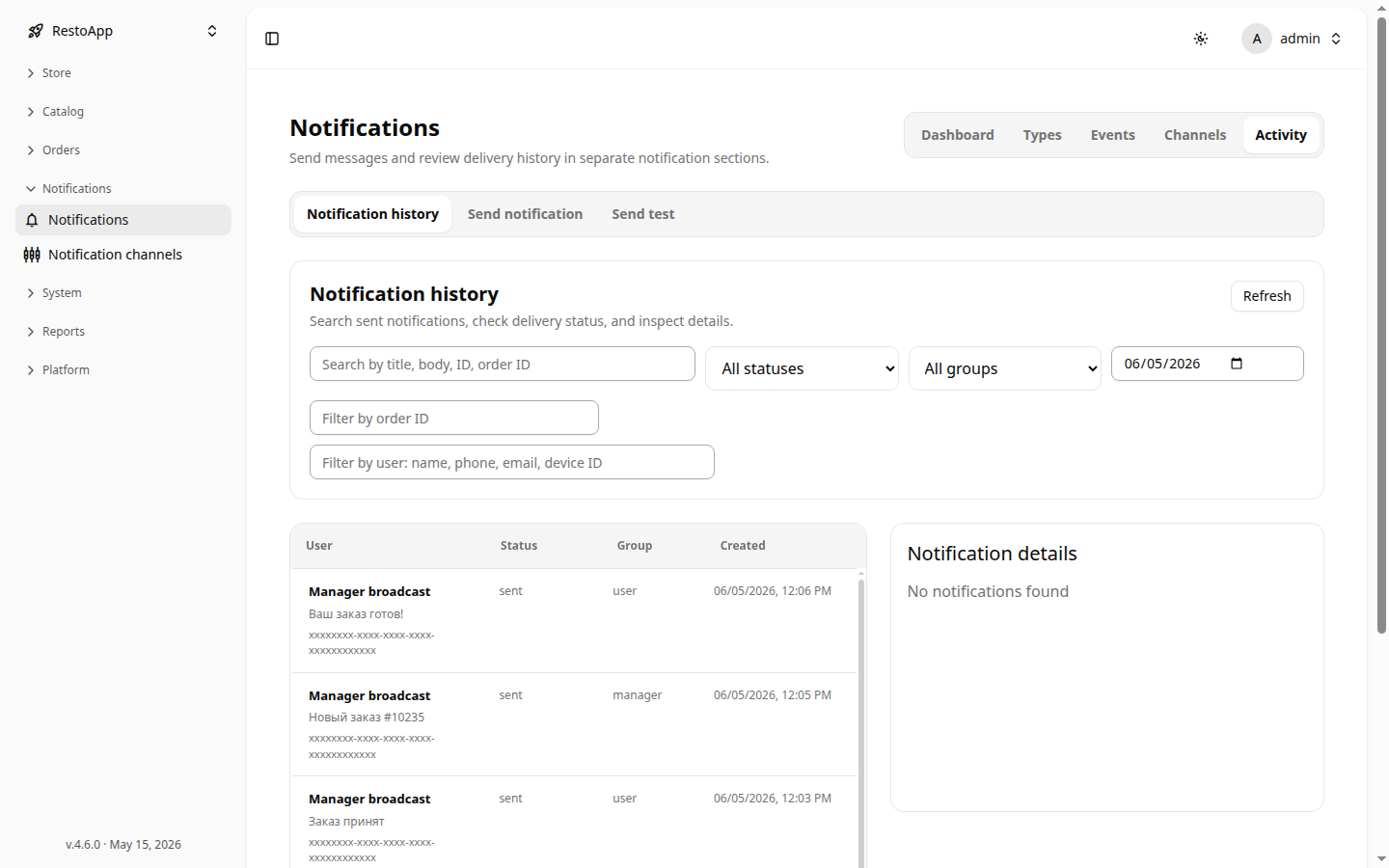1389x868 pixels.
Task: Switch theme with the sun icon
Action: (x=1201, y=39)
